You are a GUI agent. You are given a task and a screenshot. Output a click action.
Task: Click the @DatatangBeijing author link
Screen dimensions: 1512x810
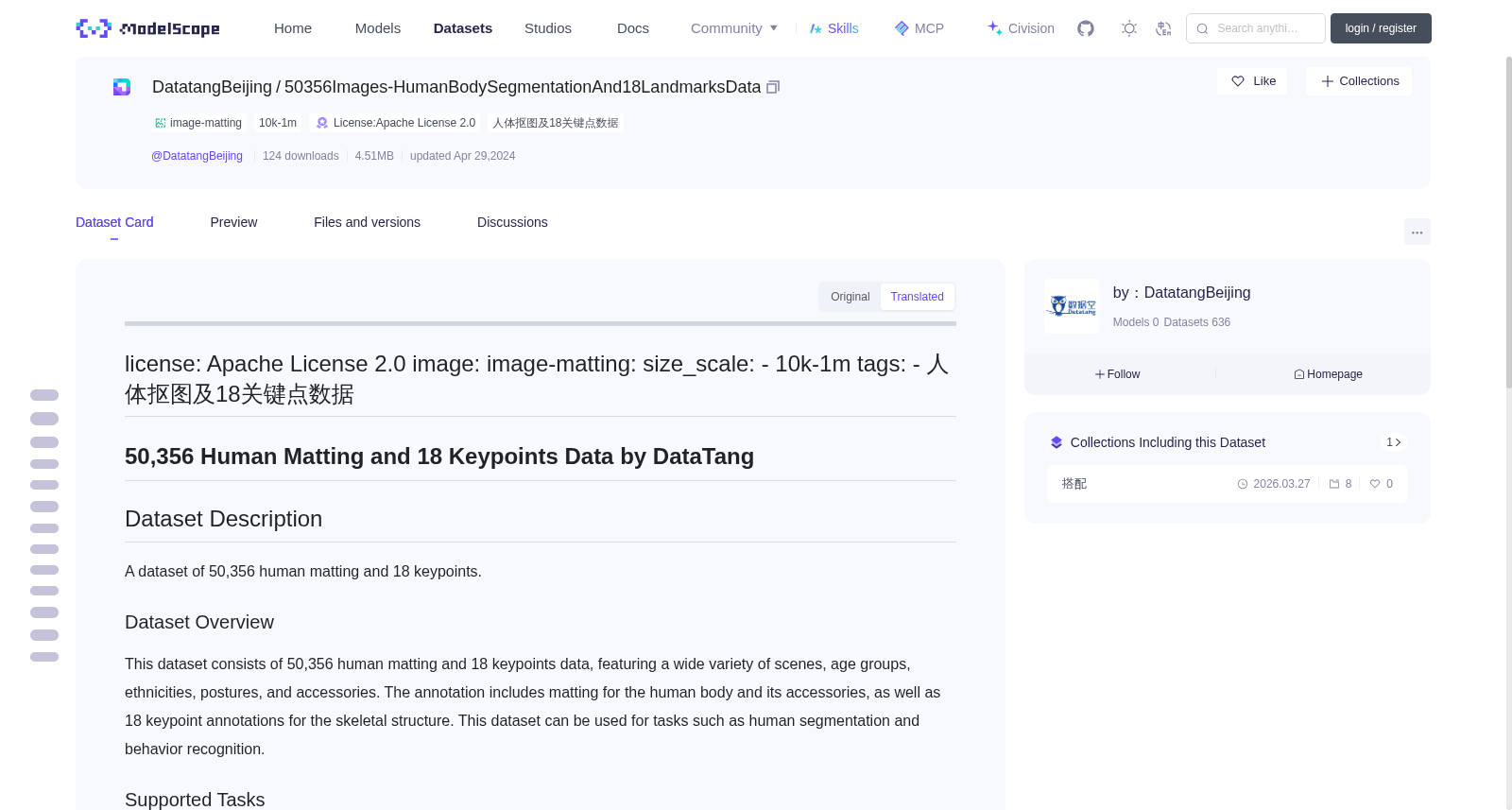pyautogui.click(x=197, y=156)
